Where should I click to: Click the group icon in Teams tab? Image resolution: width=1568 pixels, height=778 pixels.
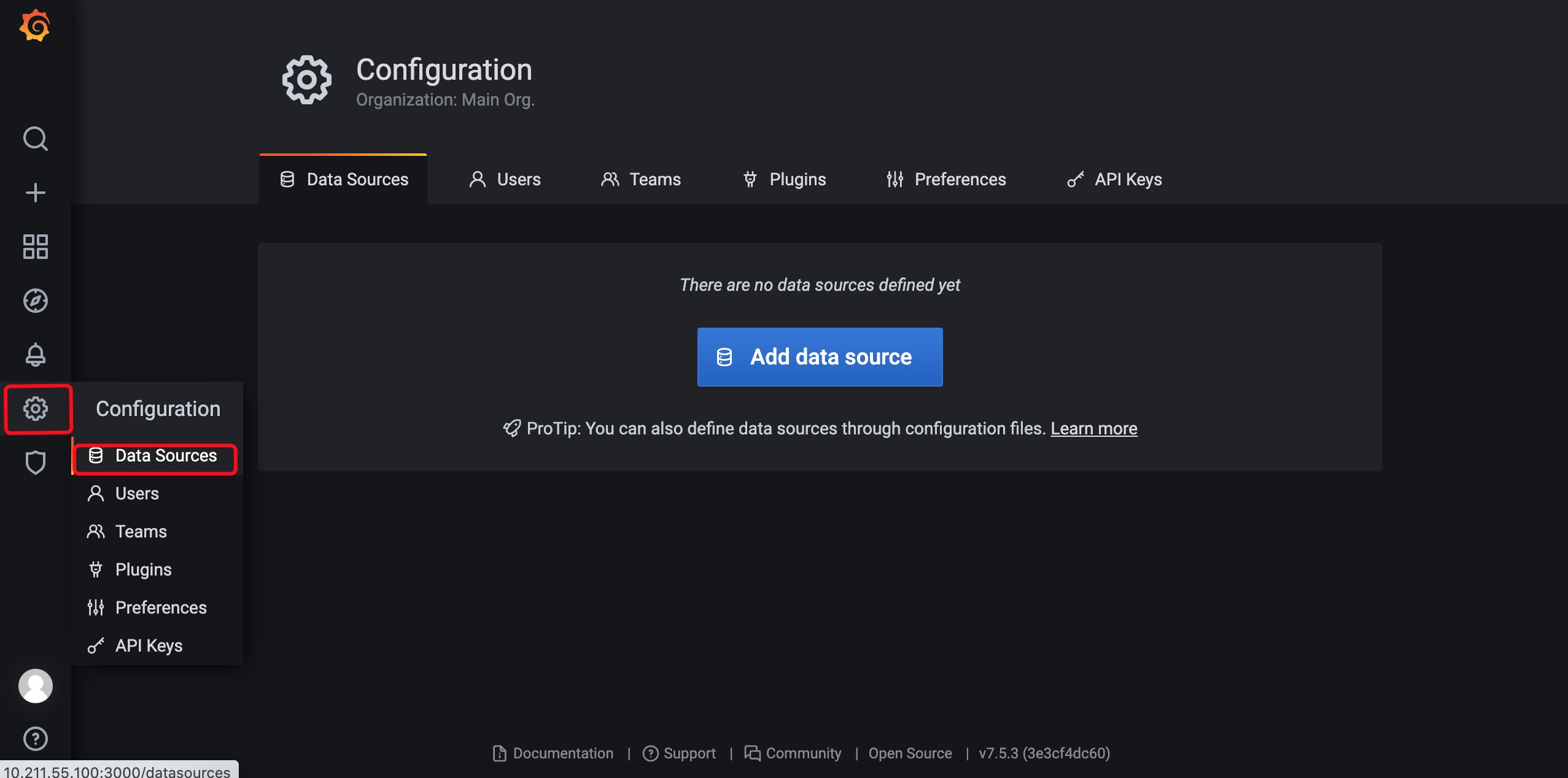tap(610, 179)
